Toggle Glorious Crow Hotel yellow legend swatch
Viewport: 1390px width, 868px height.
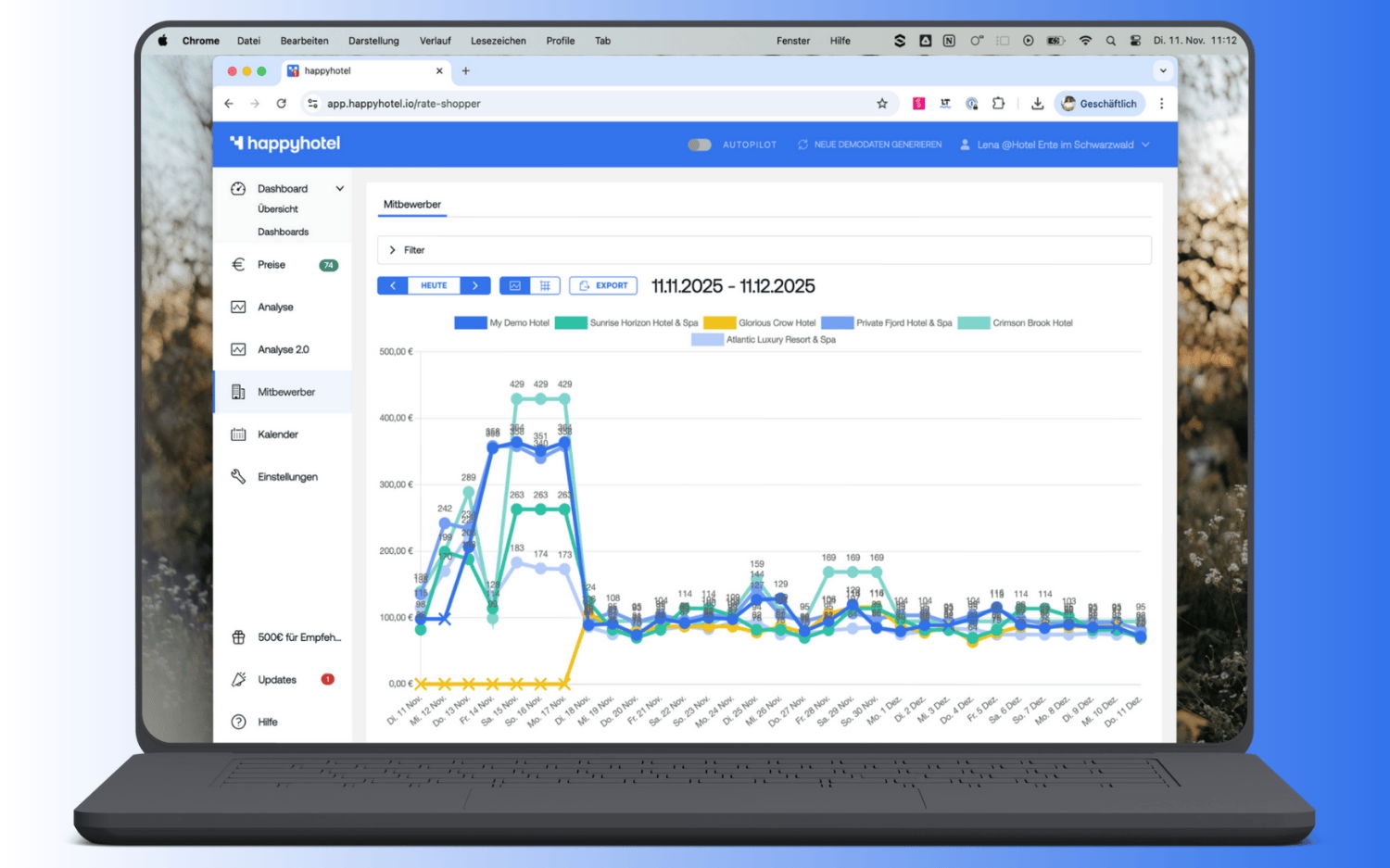point(719,323)
